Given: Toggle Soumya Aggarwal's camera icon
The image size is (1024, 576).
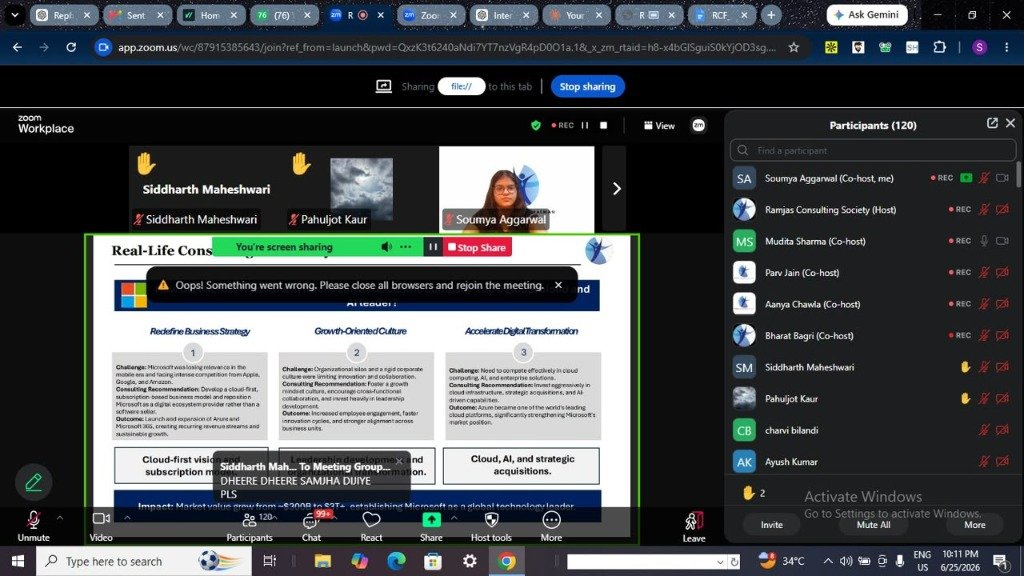Looking at the screenshot, I should click(x=1002, y=178).
